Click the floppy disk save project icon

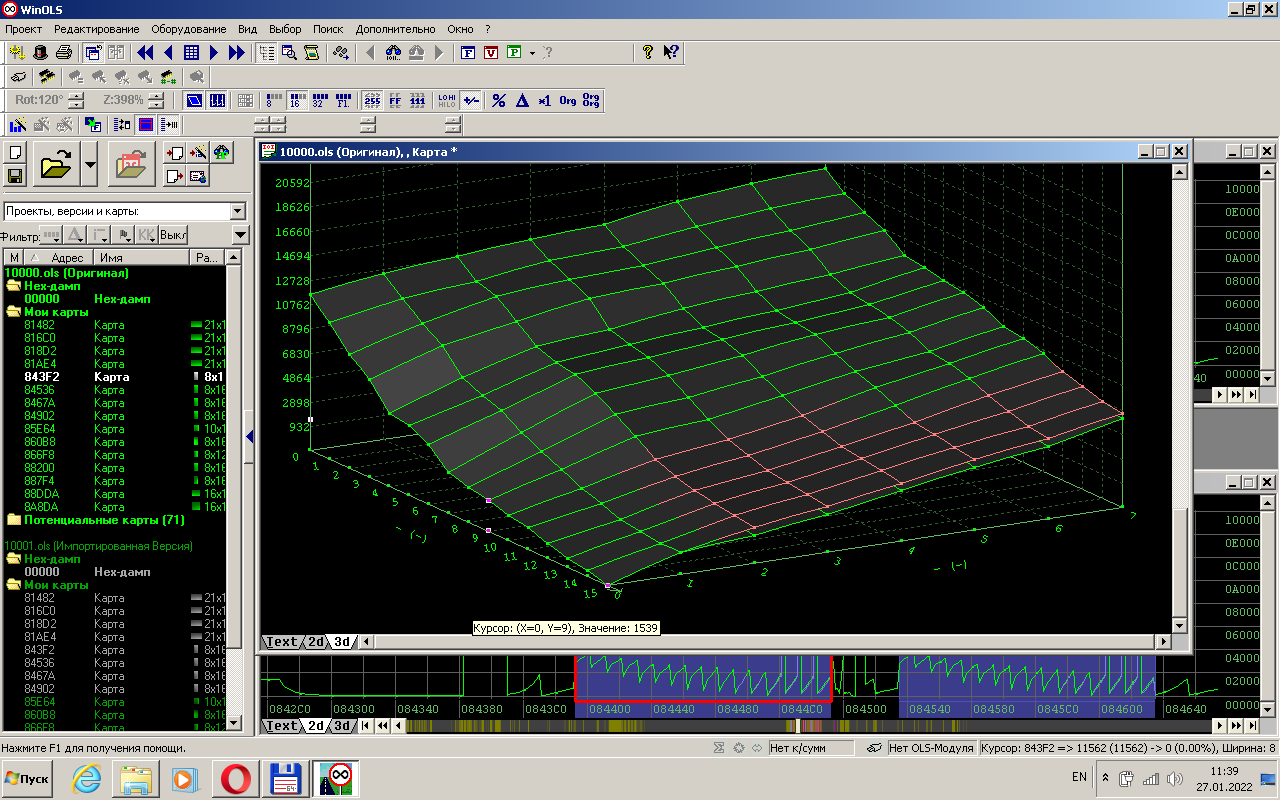pos(16,176)
